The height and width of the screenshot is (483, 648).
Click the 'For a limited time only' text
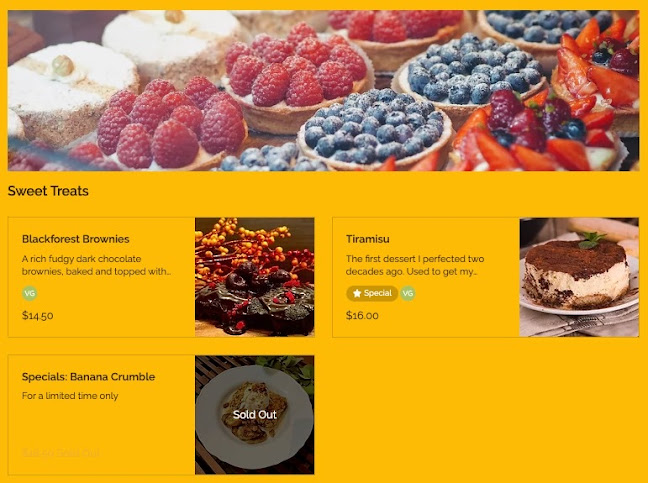point(70,396)
